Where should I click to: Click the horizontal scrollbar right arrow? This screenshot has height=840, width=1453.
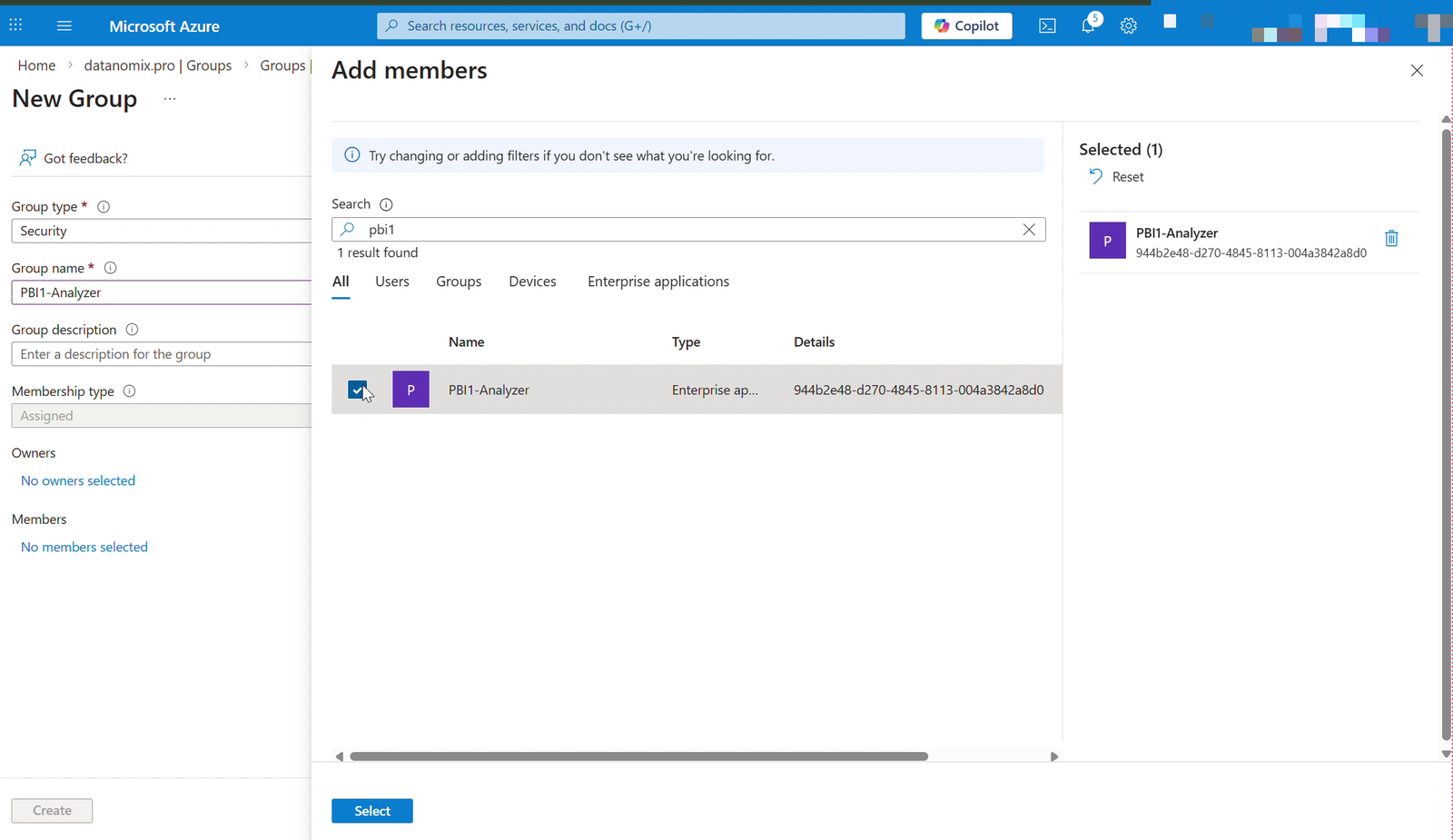[1054, 756]
